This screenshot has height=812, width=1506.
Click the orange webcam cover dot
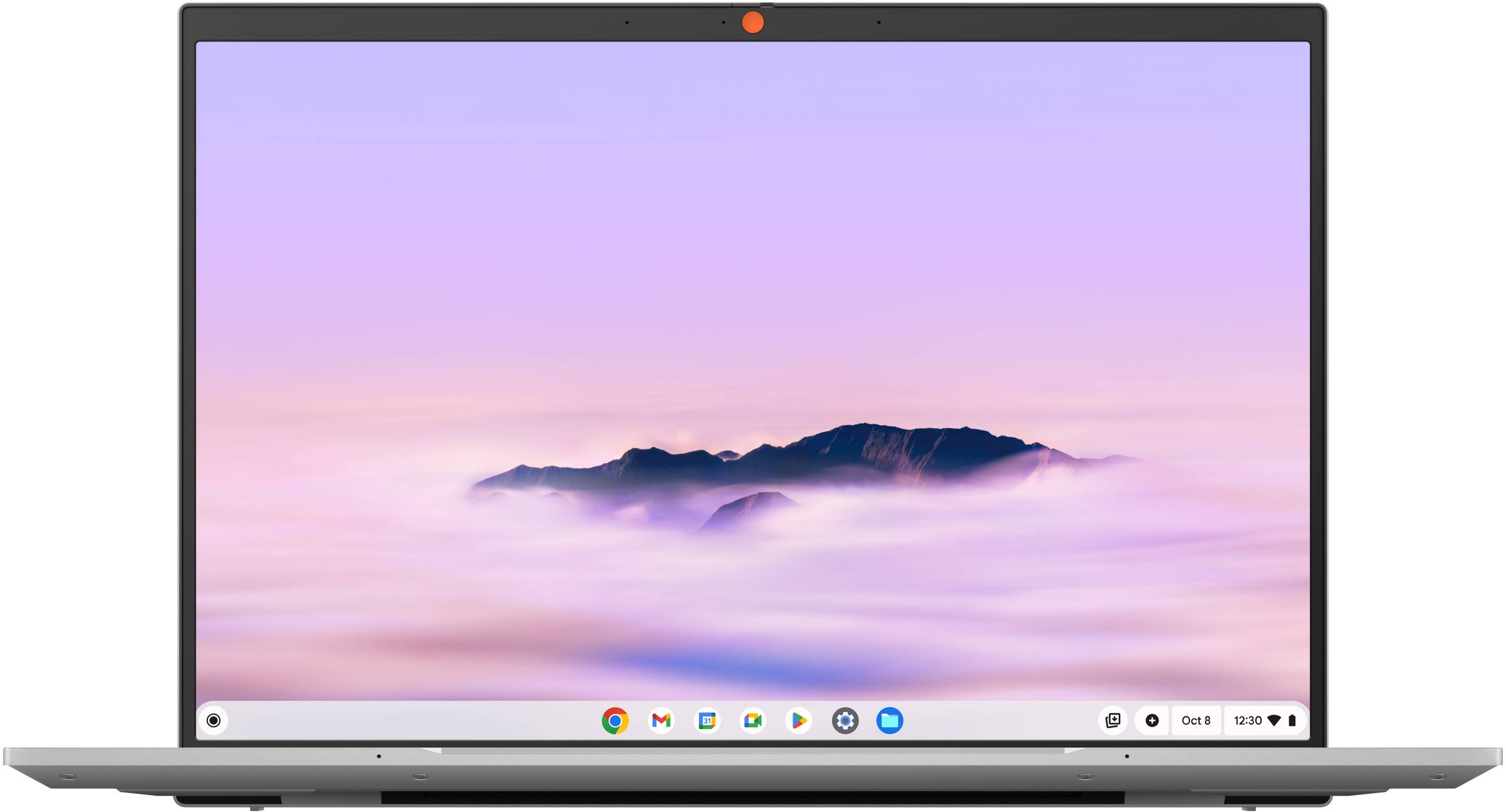(x=752, y=23)
